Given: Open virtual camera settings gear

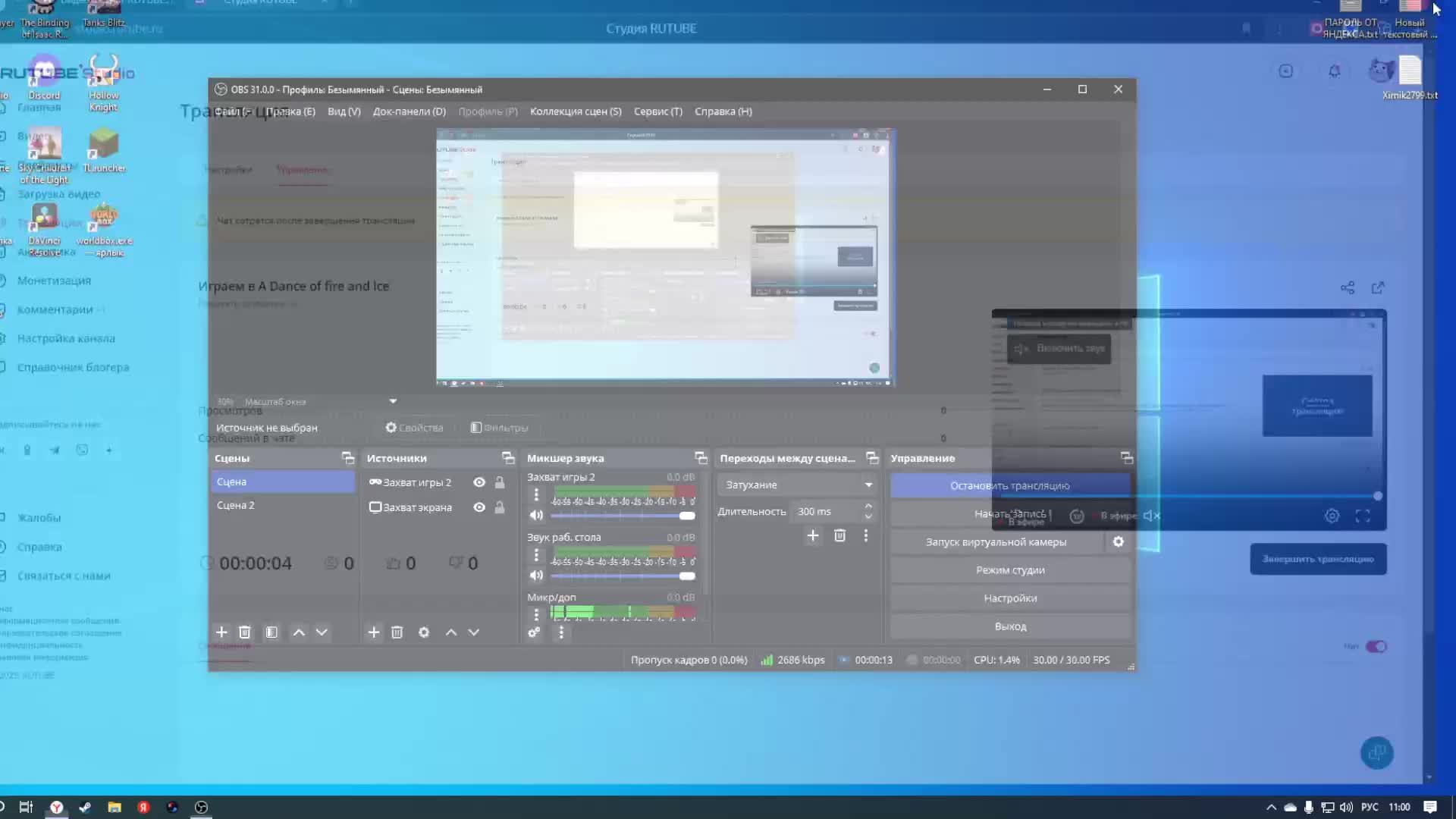Looking at the screenshot, I should 1119,541.
